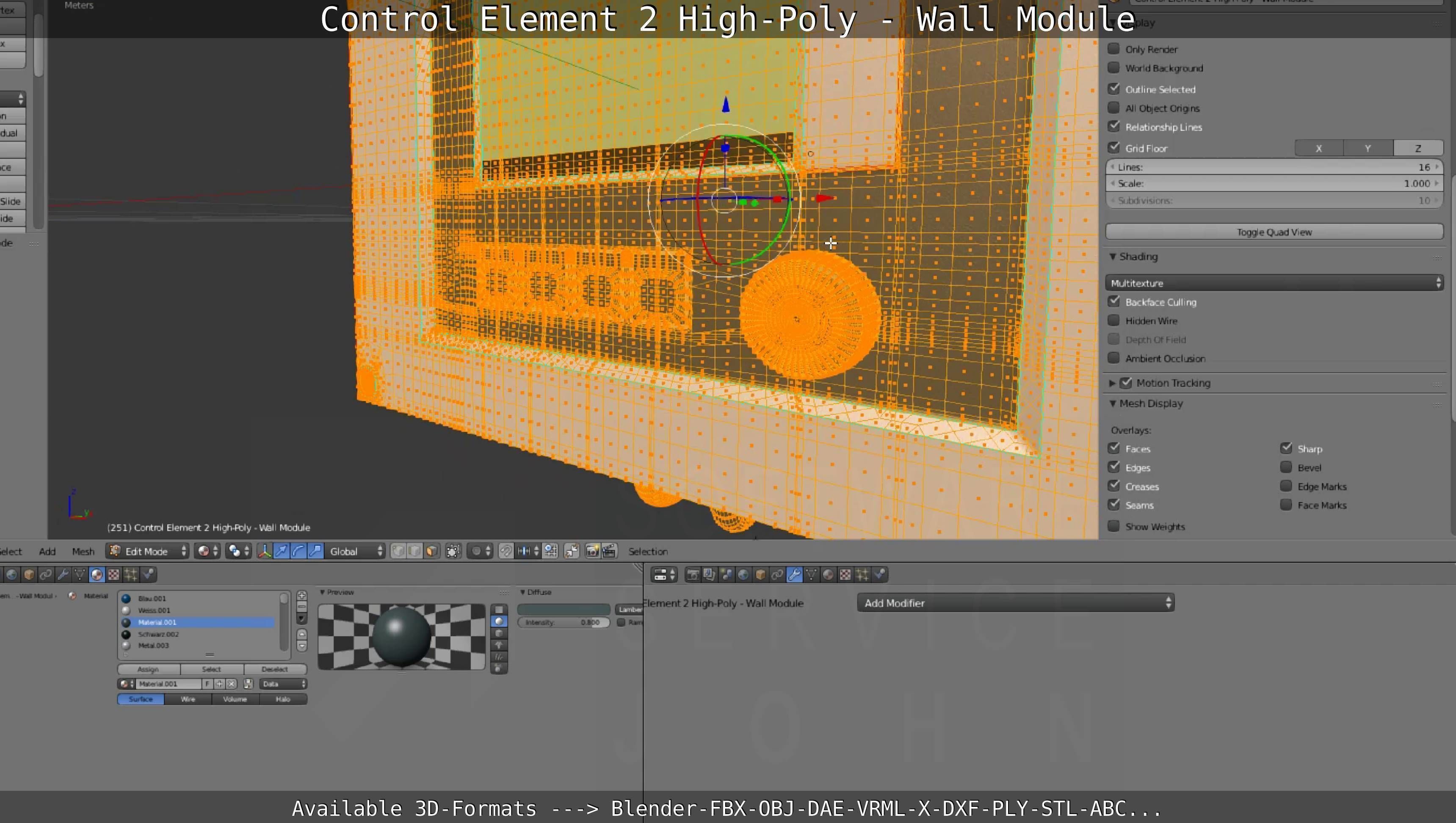Viewport: 1456px width, 823px height.
Task: Enable the Bevel overlay checkbox
Action: point(1286,467)
